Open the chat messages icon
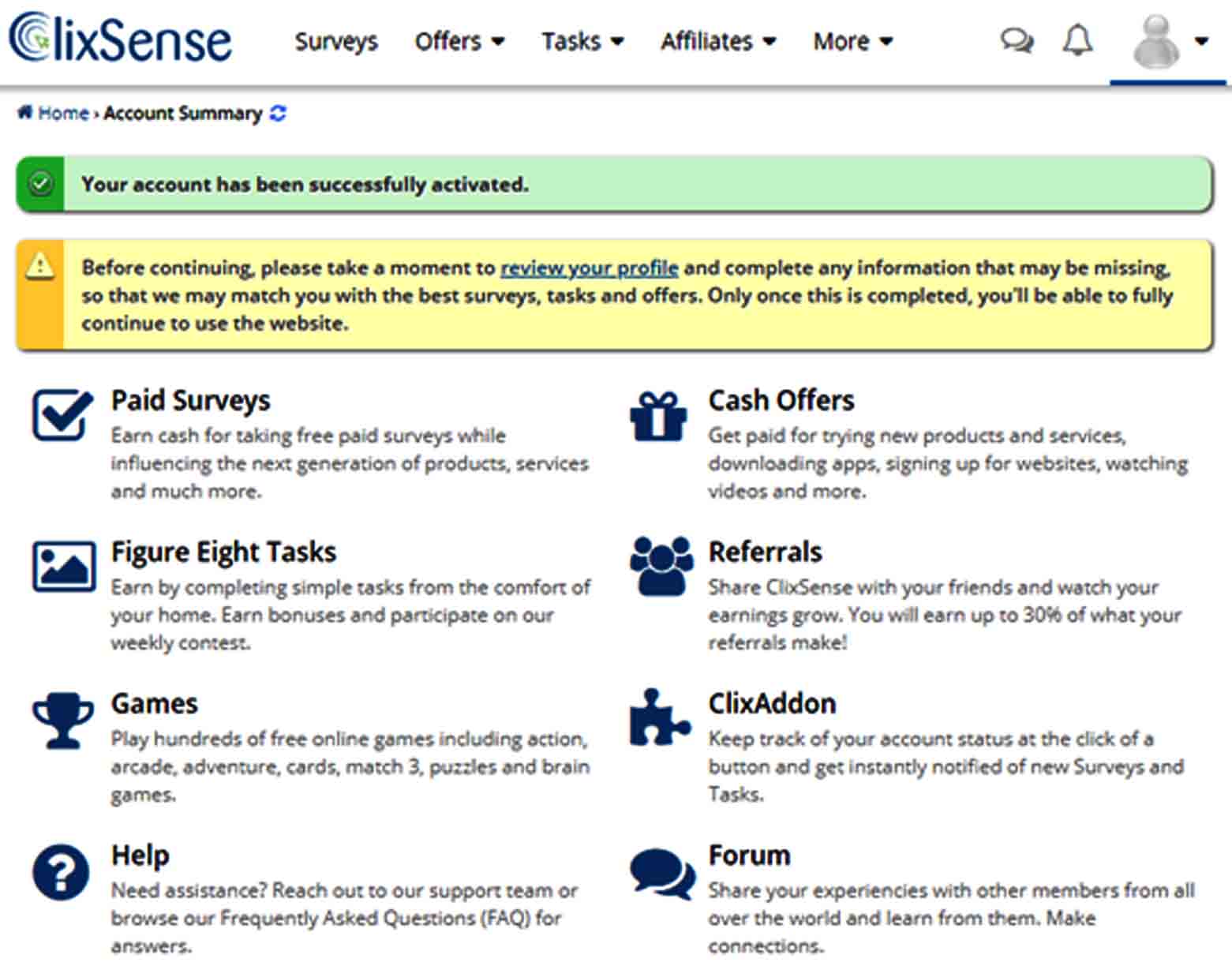The image size is (1232, 966). pos(1017,40)
